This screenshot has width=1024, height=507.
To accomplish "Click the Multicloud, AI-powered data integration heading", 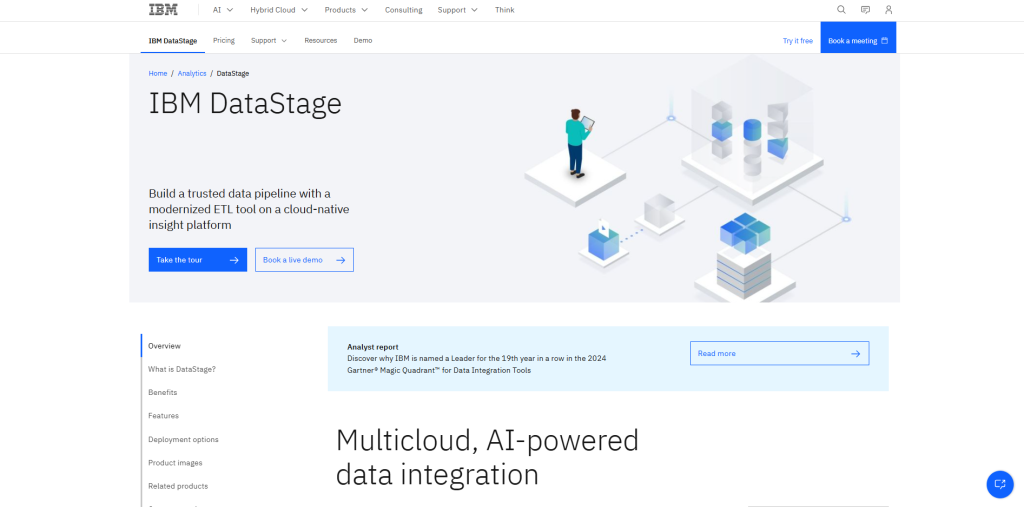I will pos(487,457).
